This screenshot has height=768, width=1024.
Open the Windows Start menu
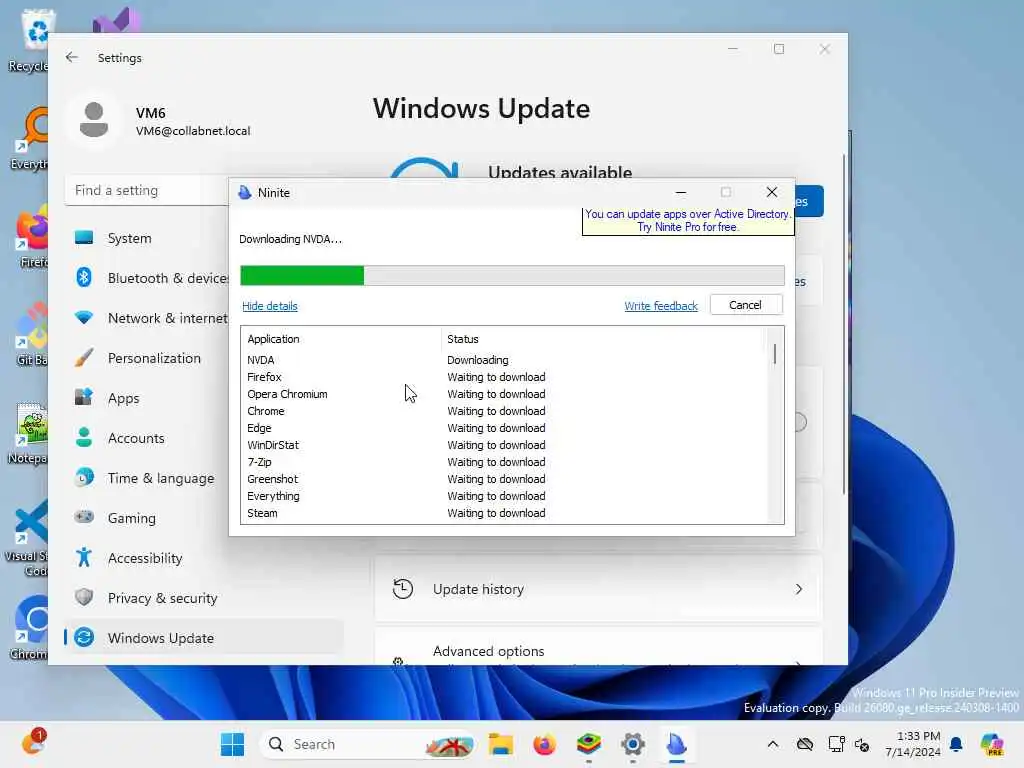click(x=232, y=744)
